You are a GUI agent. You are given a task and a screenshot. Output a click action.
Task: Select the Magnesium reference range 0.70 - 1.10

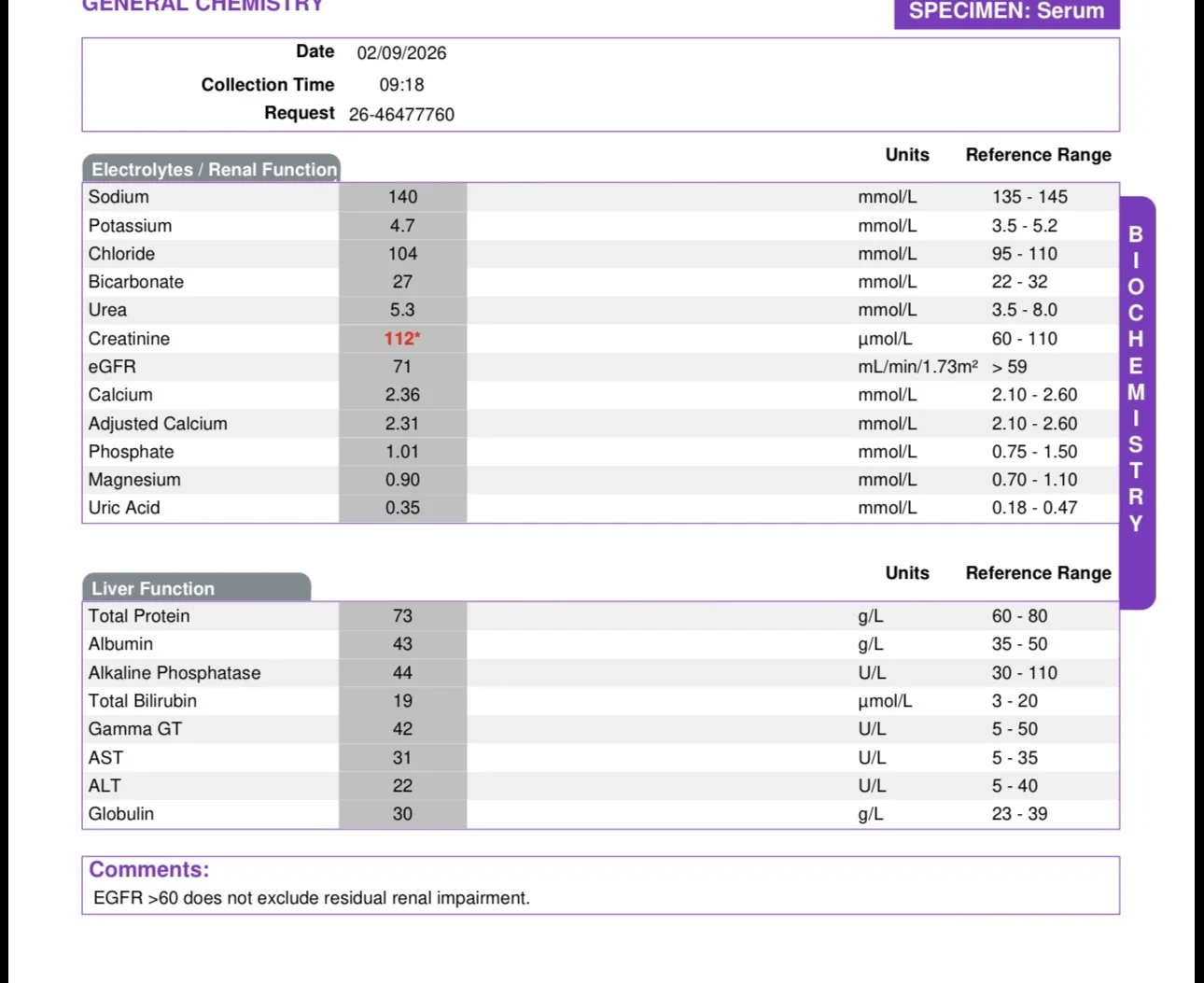pyautogui.click(x=1034, y=480)
